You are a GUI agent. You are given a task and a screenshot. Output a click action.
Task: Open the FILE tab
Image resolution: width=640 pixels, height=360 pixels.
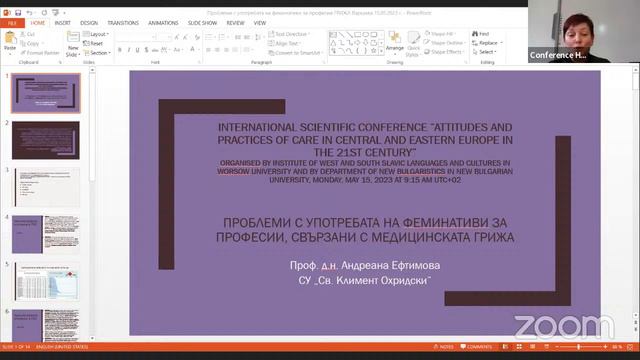pos(12,23)
